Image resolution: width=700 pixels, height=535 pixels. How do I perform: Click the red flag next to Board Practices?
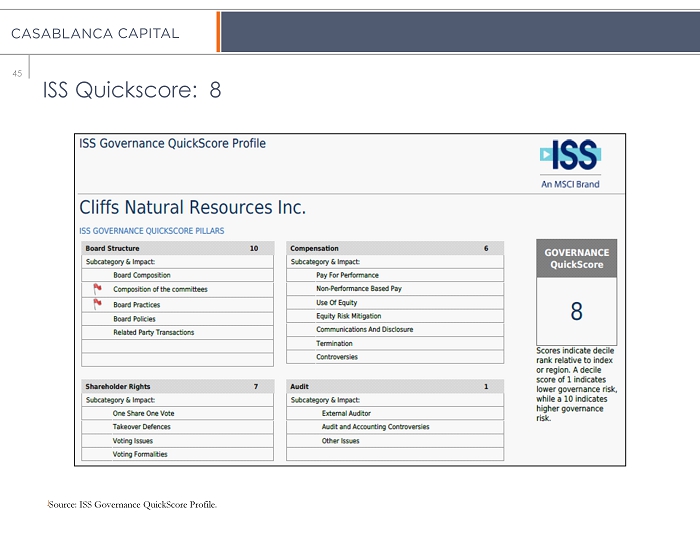click(98, 304)
